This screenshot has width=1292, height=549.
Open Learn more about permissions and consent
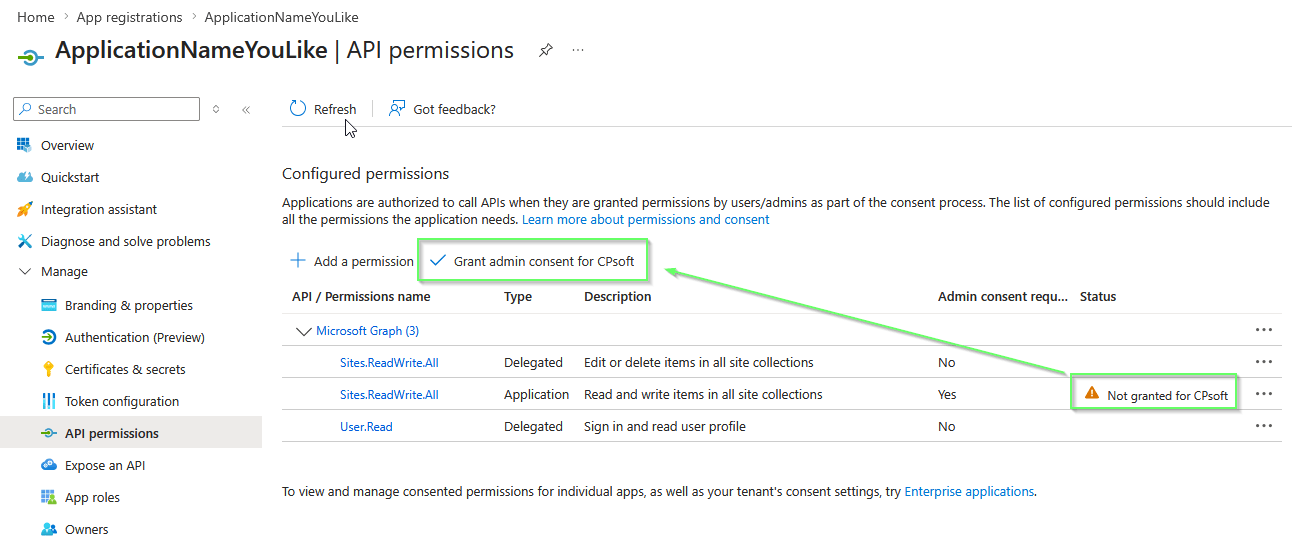[x=646, y=219]
